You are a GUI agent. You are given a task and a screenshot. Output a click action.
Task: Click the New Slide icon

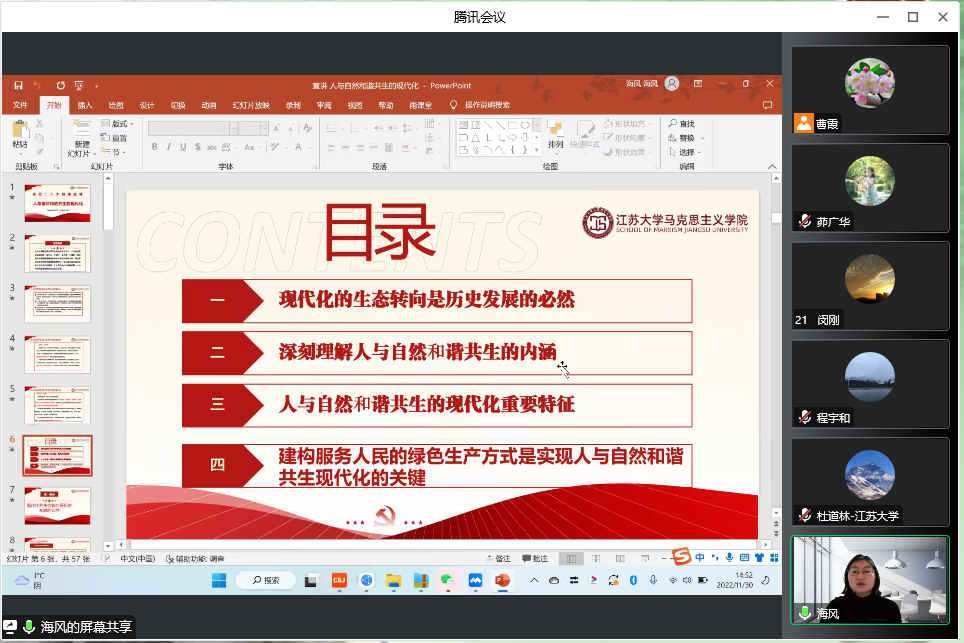point(81,133)
